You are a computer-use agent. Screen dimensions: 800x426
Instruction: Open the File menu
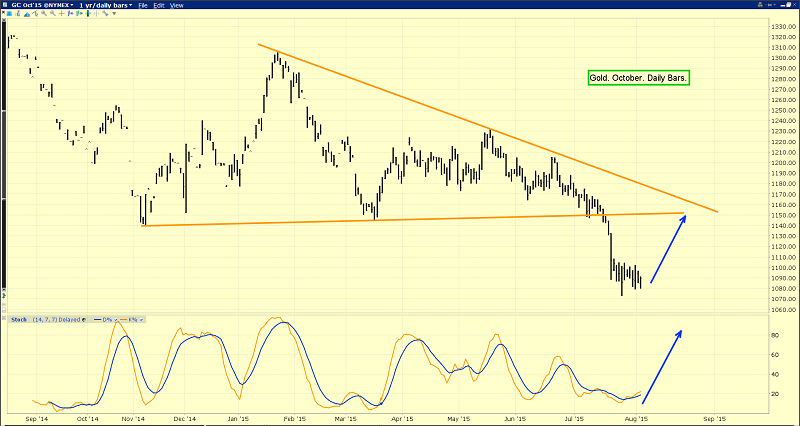pyautogui.click(x=144, y=6)
